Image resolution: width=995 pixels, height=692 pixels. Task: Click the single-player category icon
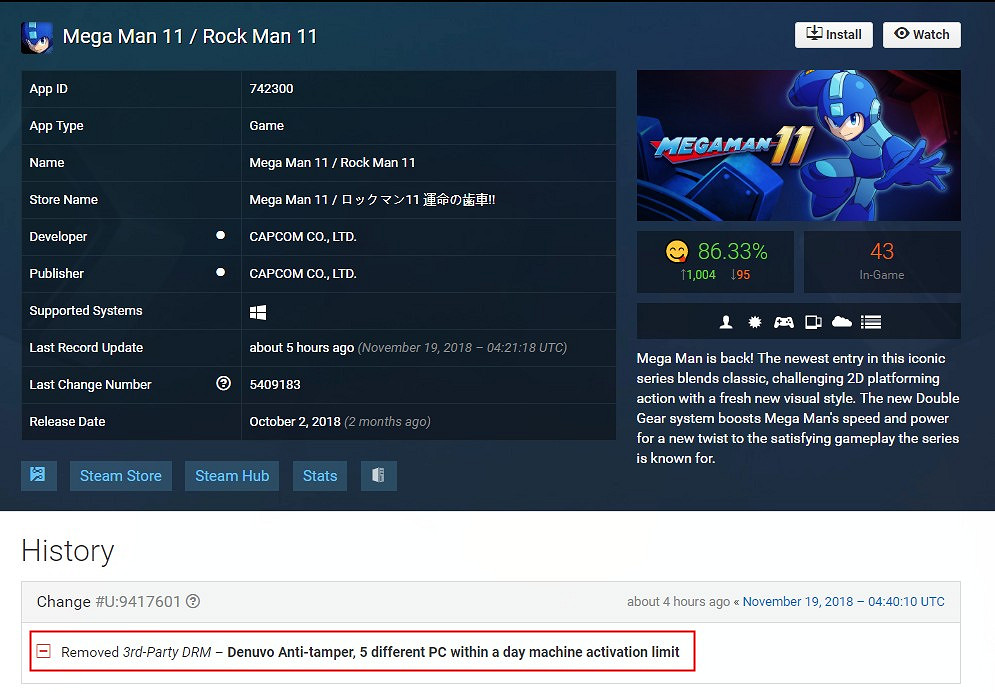click(725, 321)
